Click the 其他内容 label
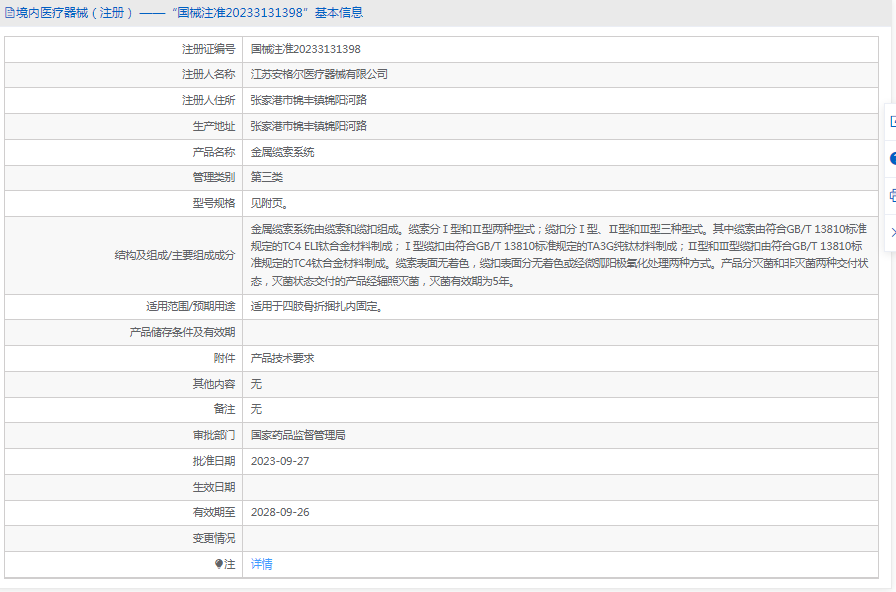This screenshot has height=592, width=896. tap(214, 384)
